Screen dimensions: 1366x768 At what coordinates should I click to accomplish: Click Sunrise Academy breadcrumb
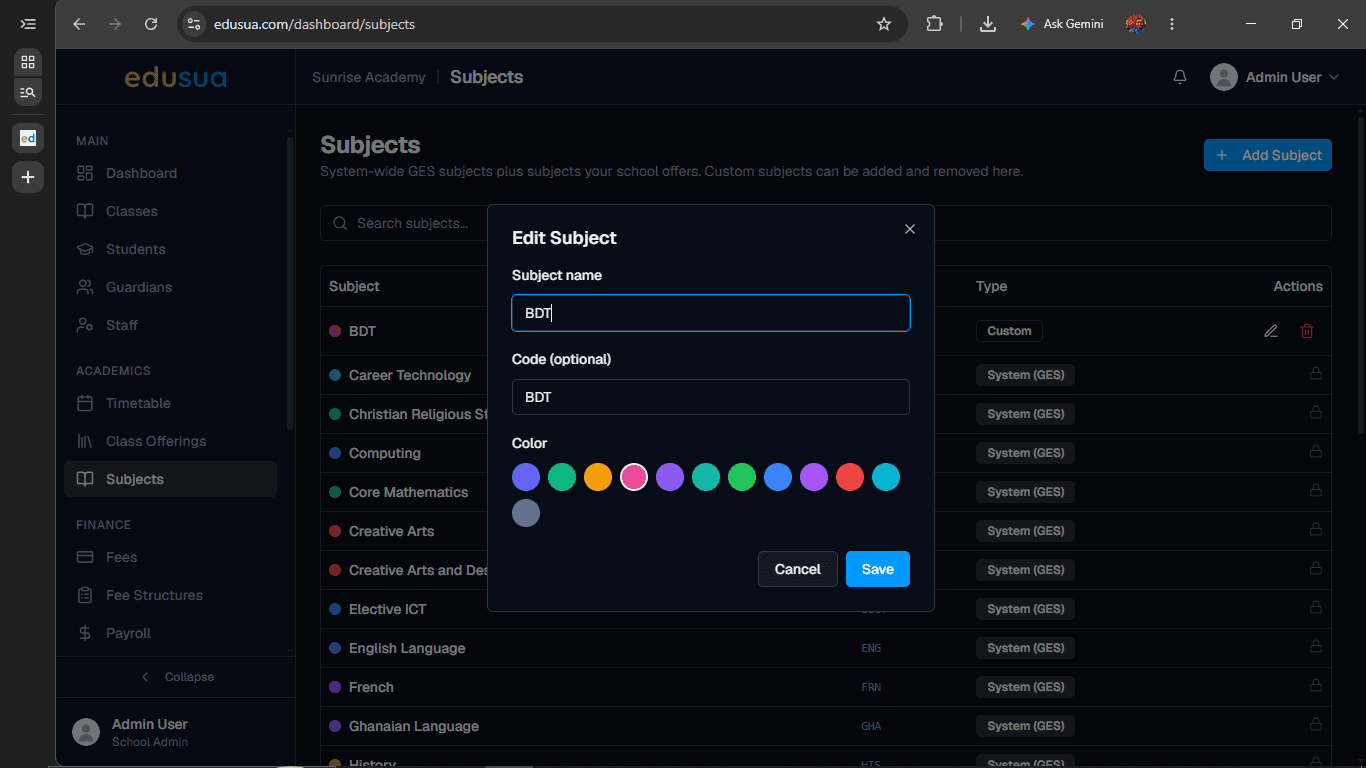pos(368,77)
